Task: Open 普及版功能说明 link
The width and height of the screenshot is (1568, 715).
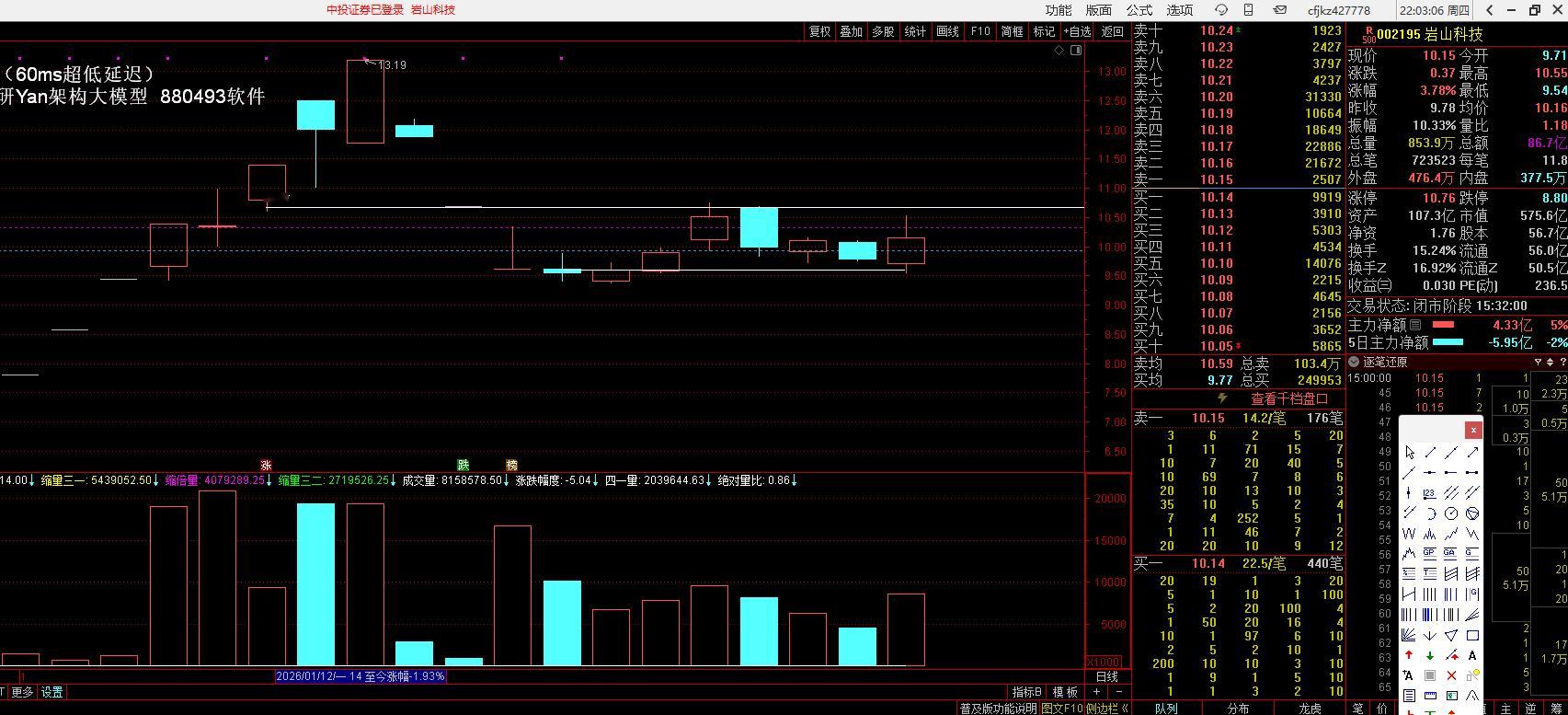Action: point(998,709)
